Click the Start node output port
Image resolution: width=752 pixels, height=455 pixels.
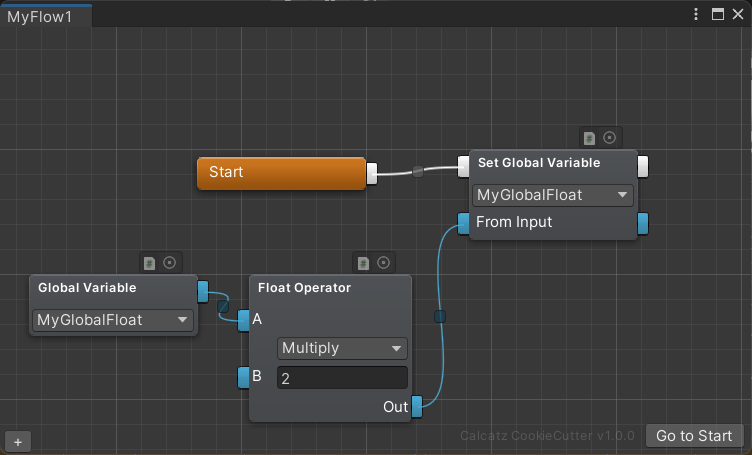[372, 174]
